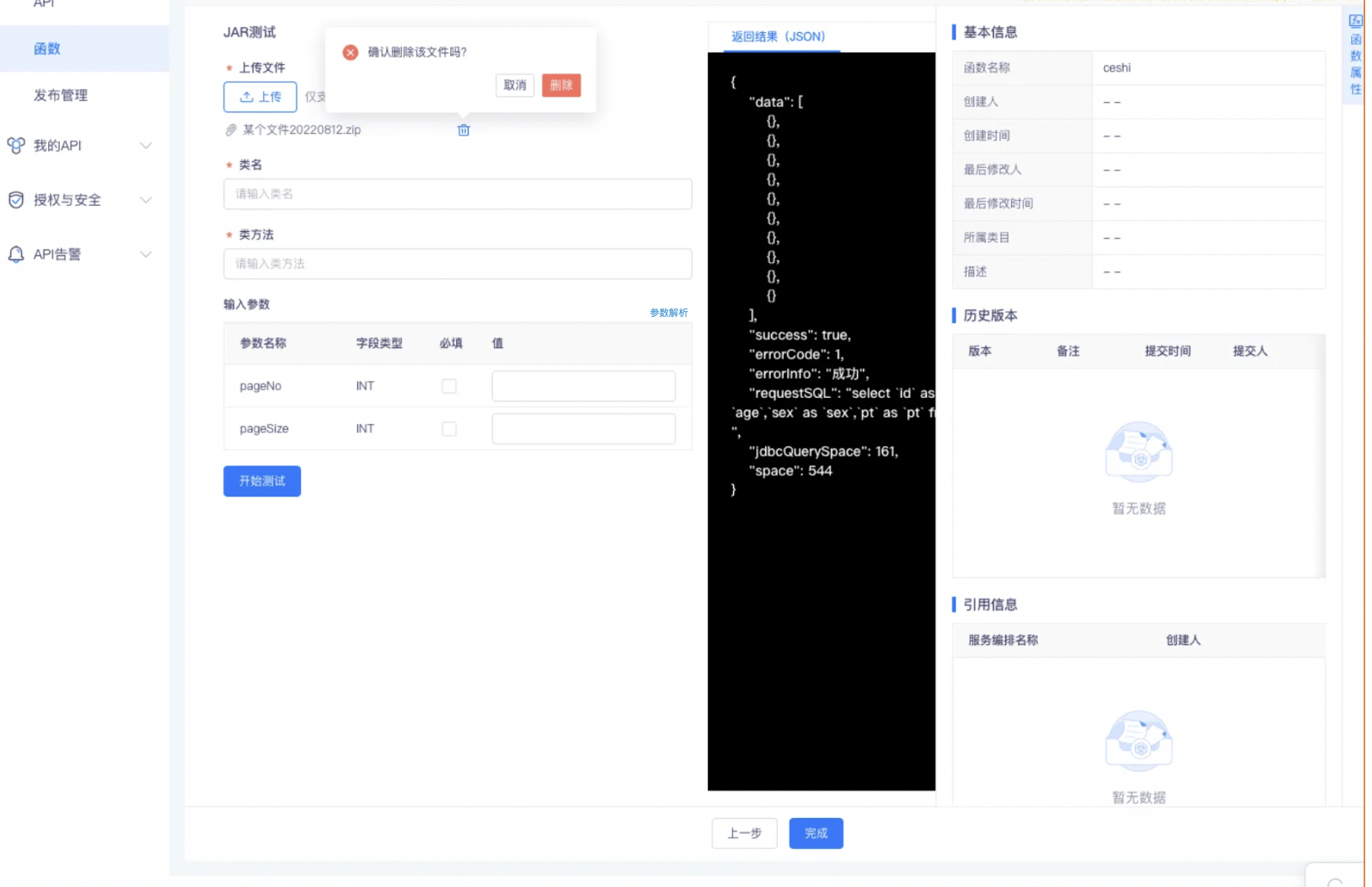
Task: Click the trash icon beside 某个文件20220812.zip
Action: coord(464,130)
